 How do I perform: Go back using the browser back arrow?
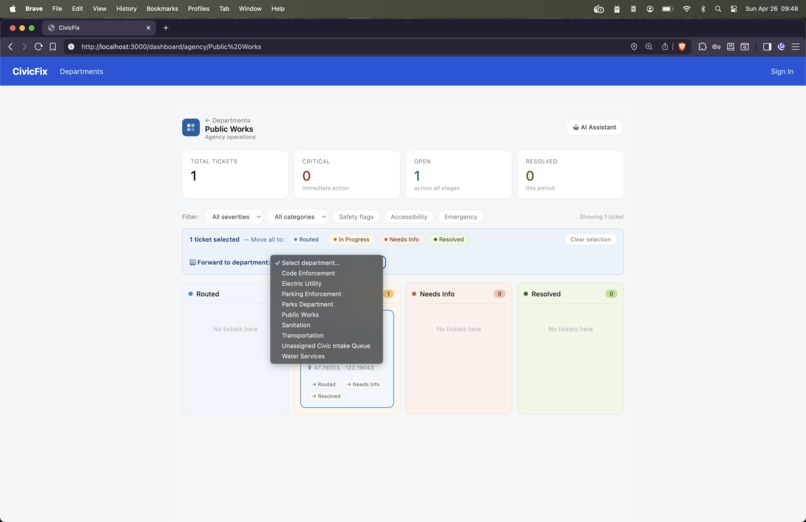tap(10, 47)
